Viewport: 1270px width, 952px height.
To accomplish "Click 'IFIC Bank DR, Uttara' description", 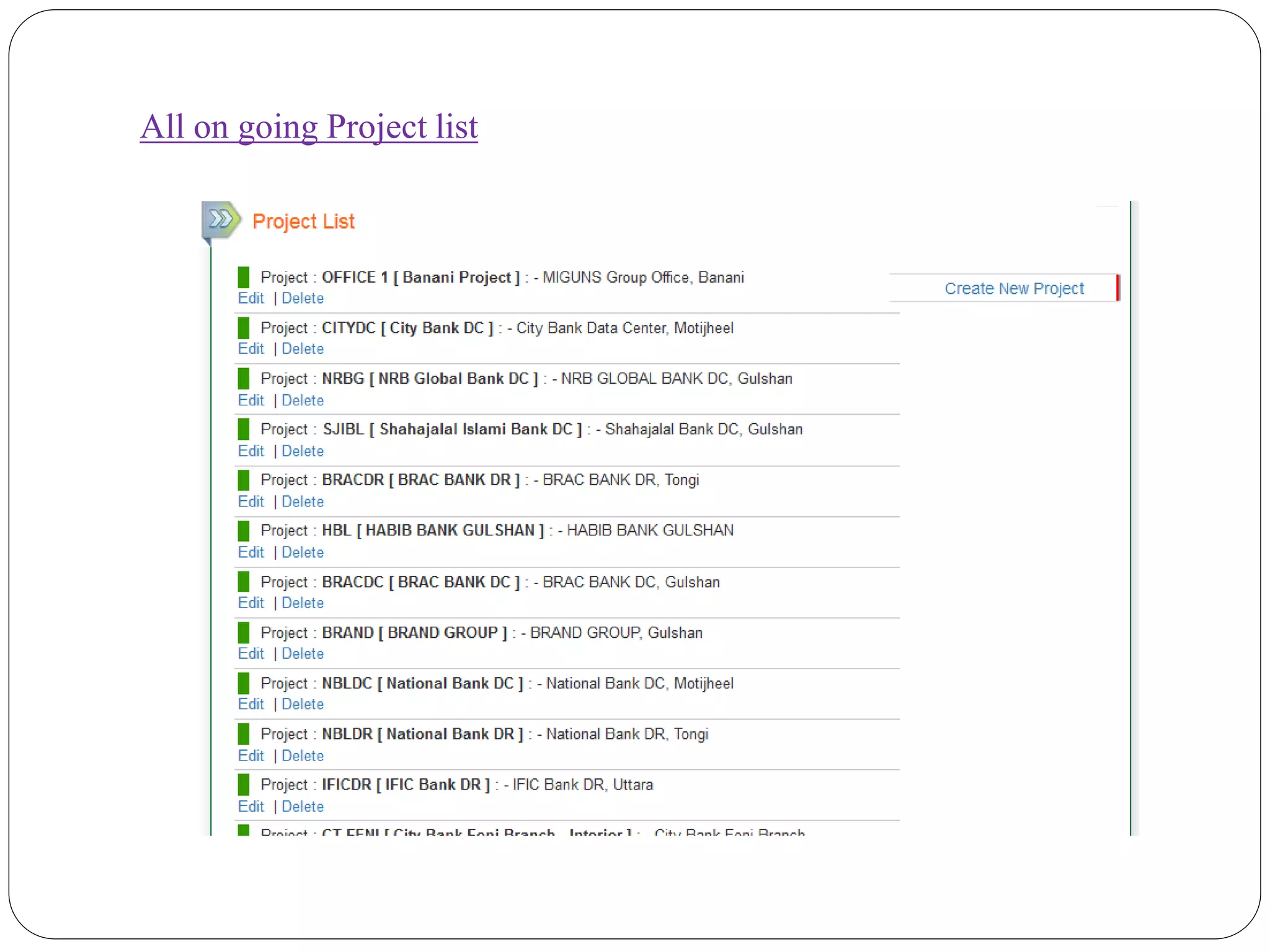I will 583,785.
